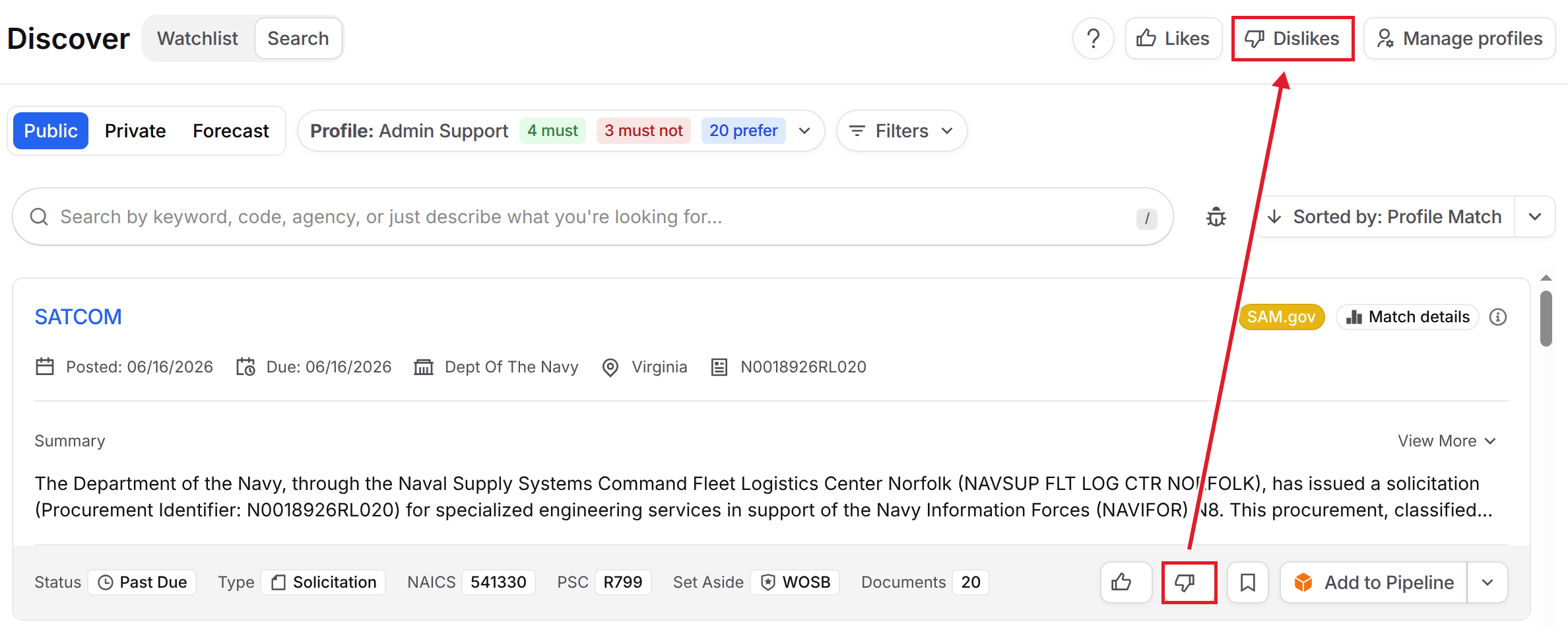Focus the keyword search input field
Screen dimensions: 1568x626
point(592,217)
